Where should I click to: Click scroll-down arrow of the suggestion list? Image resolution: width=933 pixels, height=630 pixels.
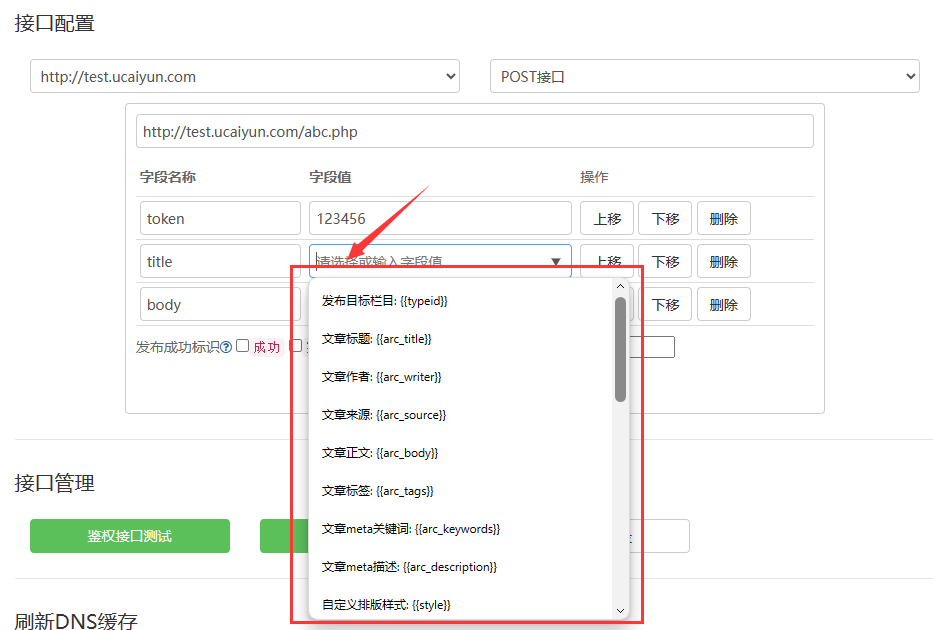[620, 610]
